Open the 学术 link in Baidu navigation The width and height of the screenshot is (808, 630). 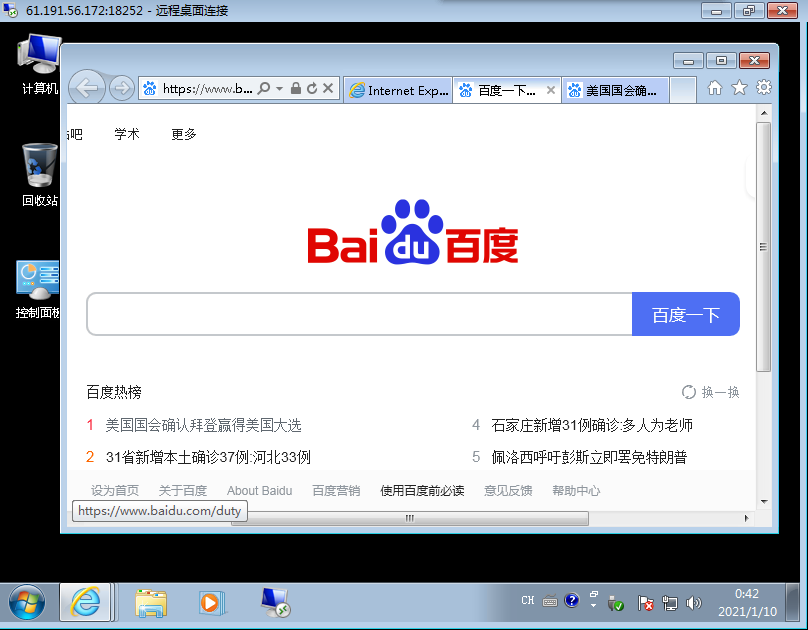click(127, 134)
